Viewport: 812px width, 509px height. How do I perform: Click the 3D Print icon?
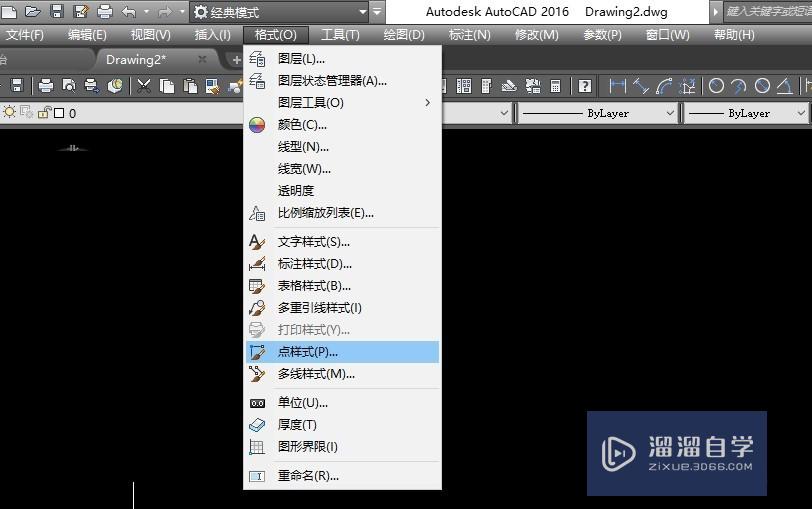coord(115,85)
